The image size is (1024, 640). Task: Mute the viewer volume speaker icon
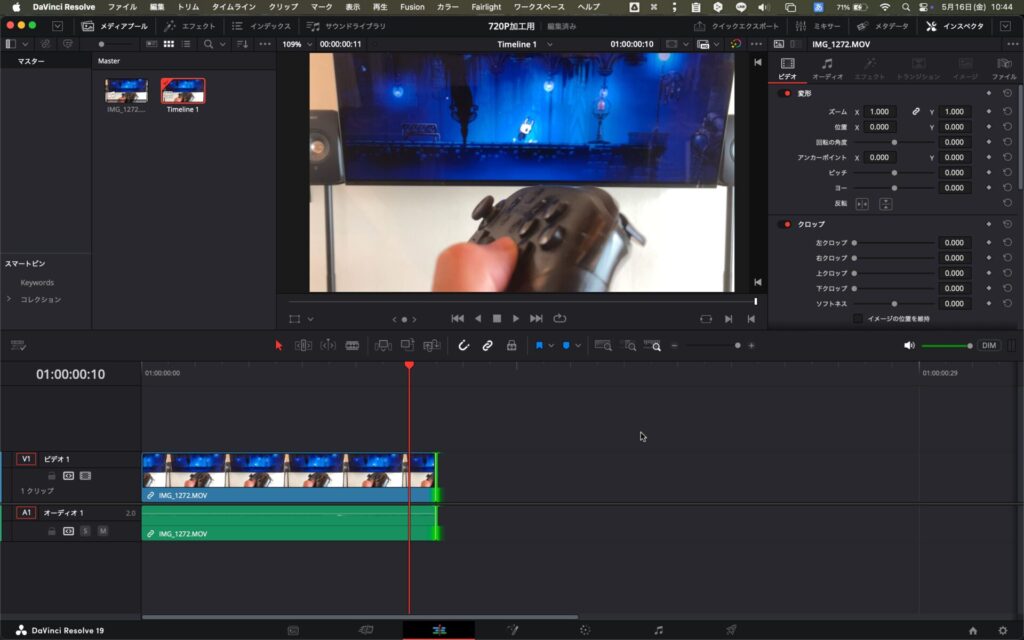click(x=909, y=345)
